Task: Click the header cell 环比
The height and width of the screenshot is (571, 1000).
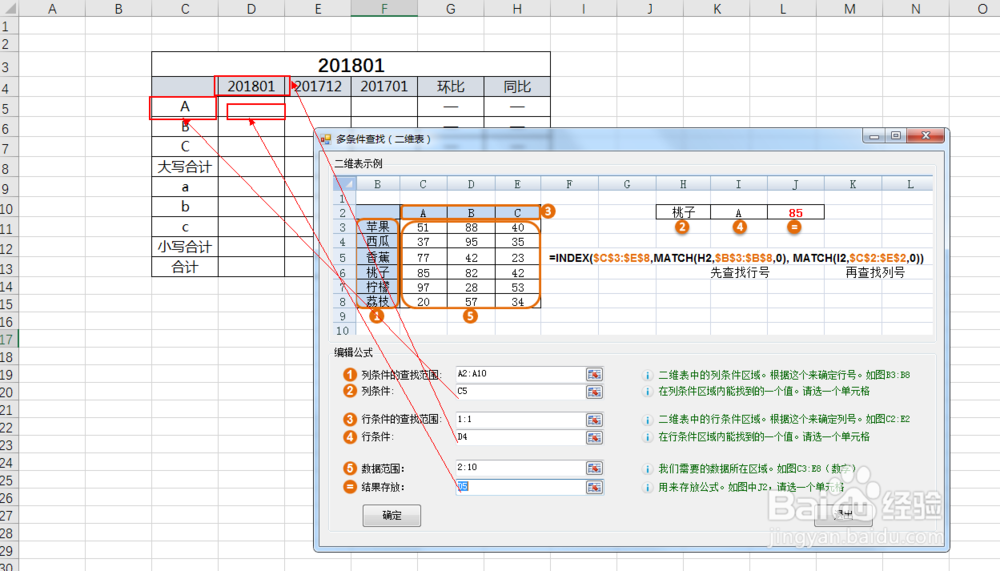Action: [x=451, y=86]
